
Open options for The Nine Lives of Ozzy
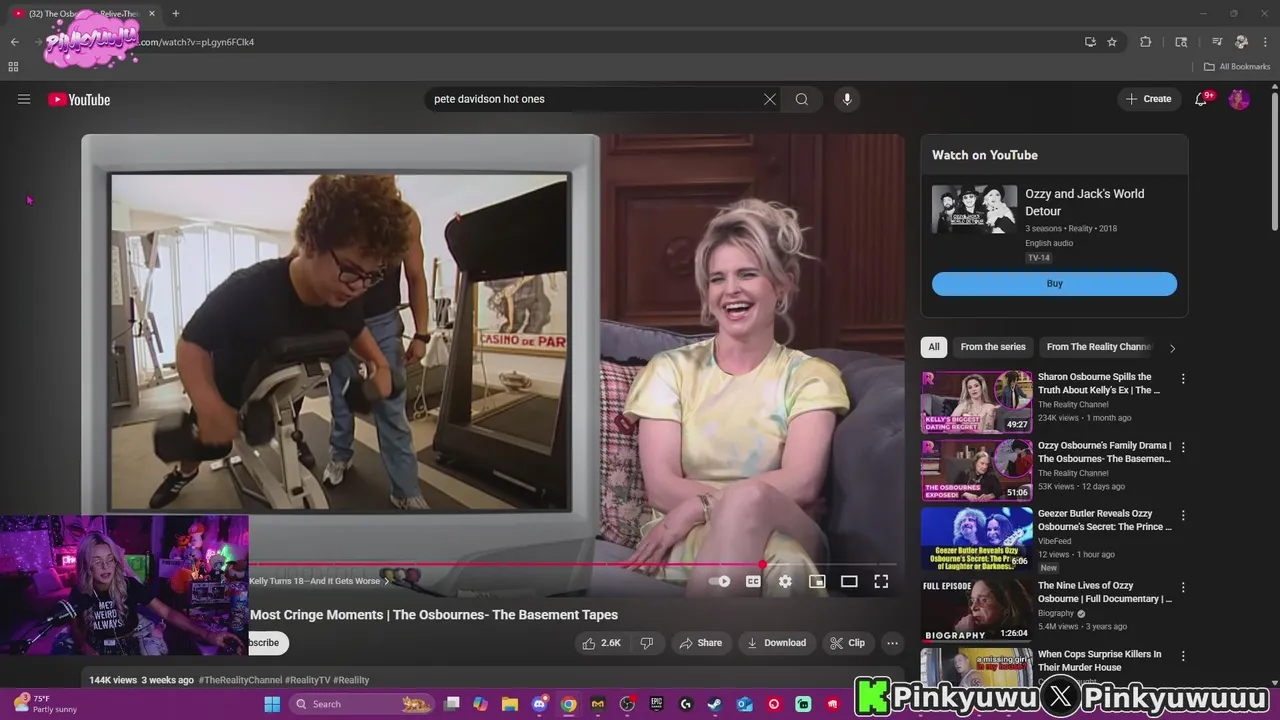[1183, 587]
